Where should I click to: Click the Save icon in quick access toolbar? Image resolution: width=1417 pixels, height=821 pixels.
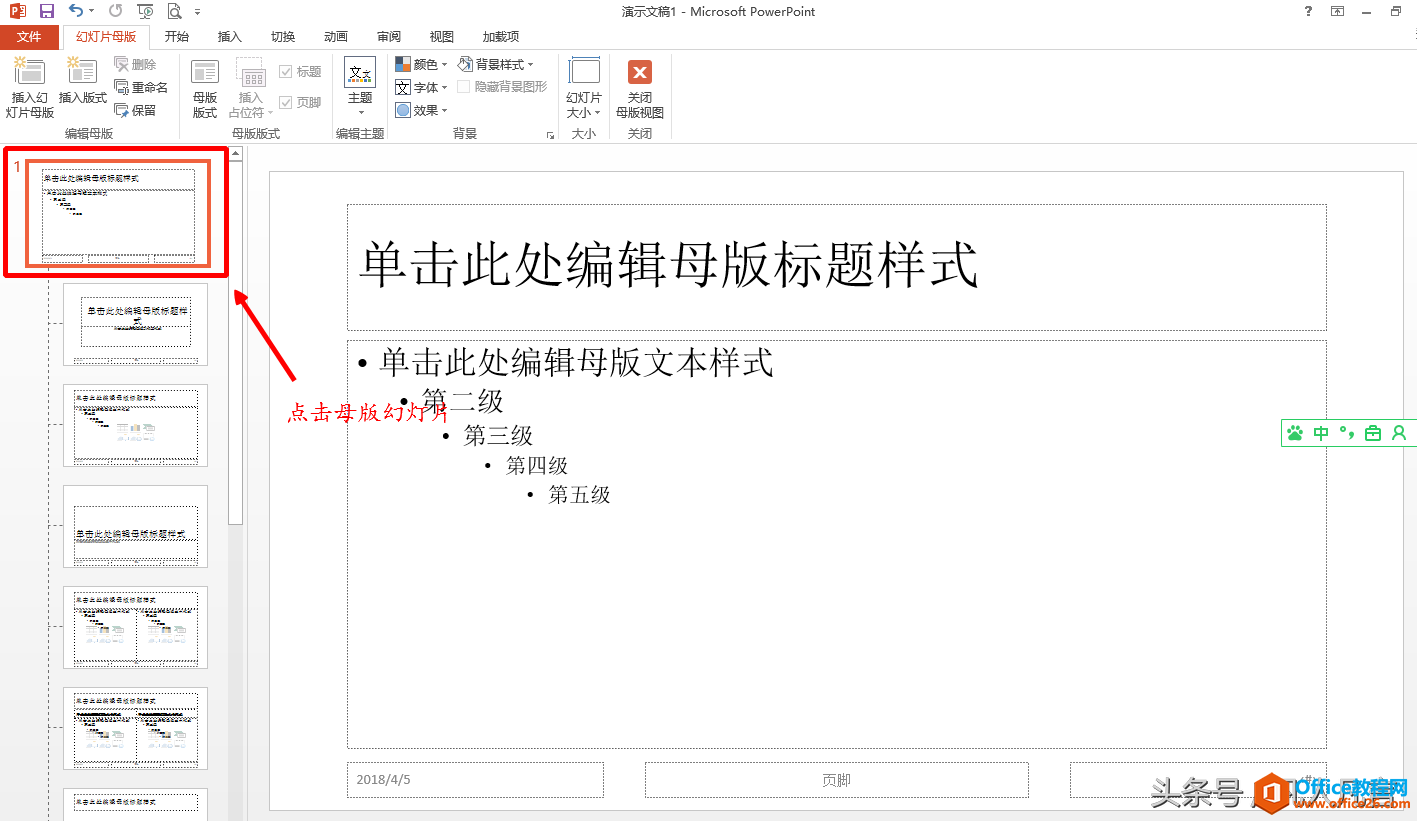45,10
